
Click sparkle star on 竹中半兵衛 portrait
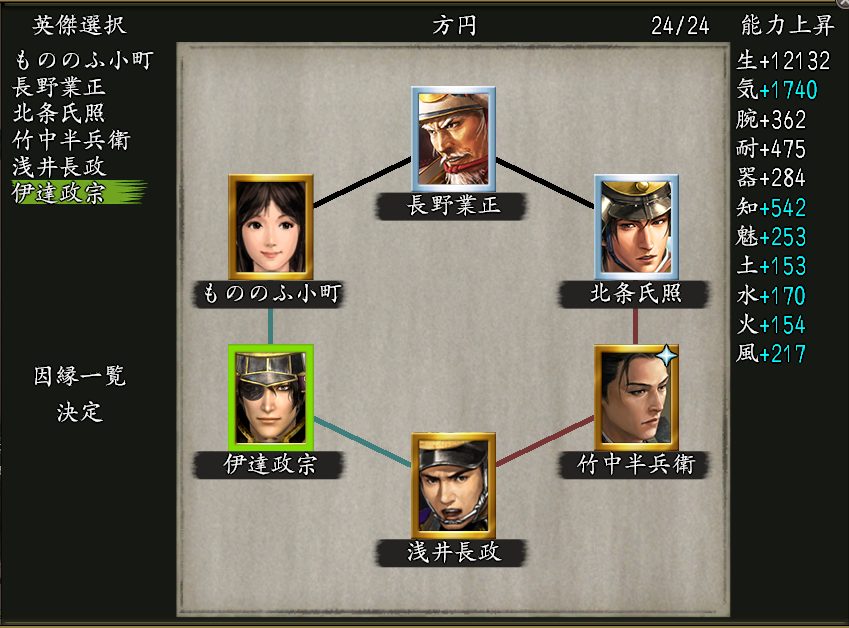click(x=667, y=356)
